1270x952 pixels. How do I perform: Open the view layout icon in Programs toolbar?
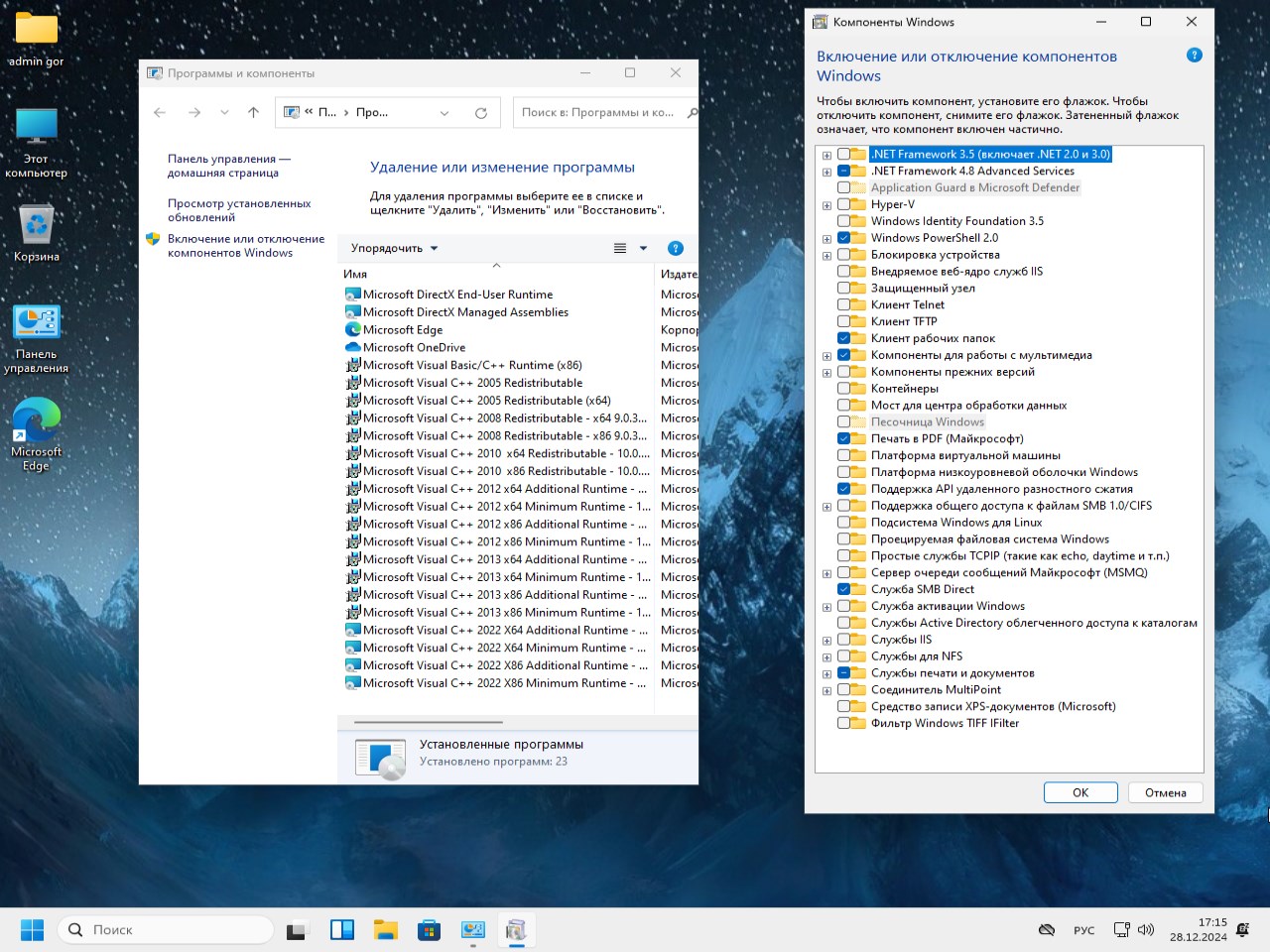tap(620, 249)
